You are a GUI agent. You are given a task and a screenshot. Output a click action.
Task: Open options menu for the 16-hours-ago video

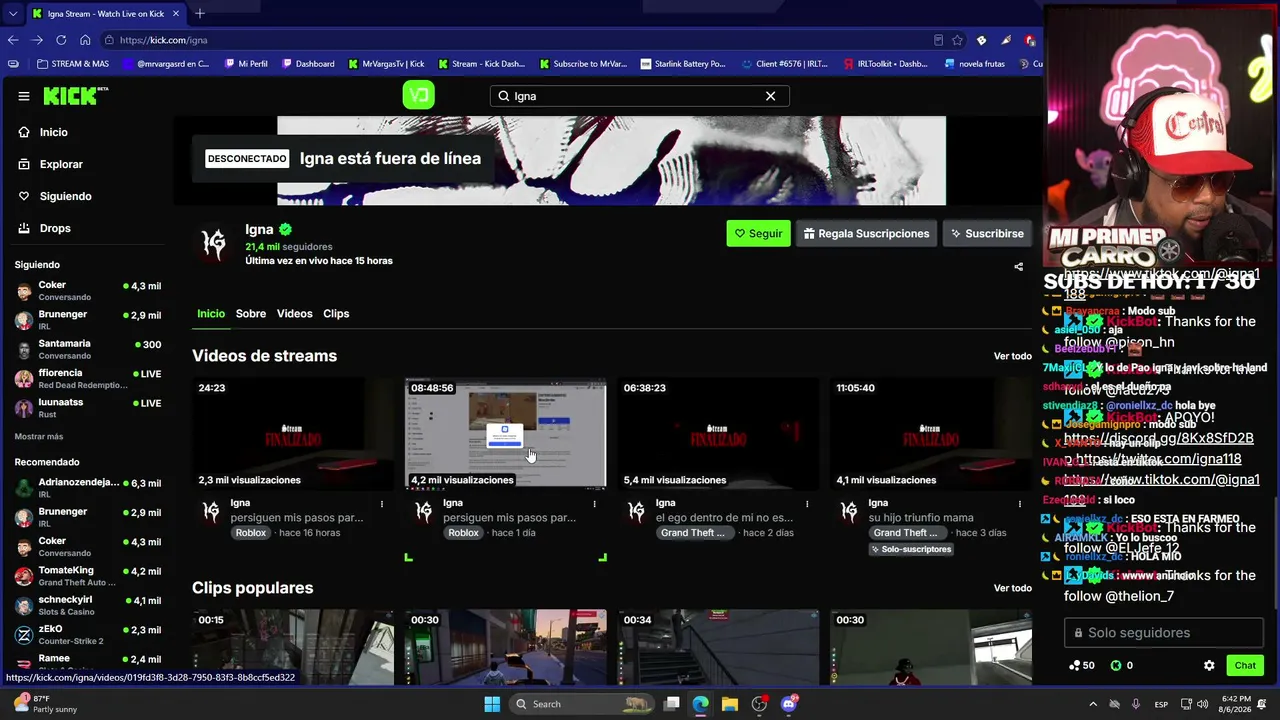click(382, 504)
